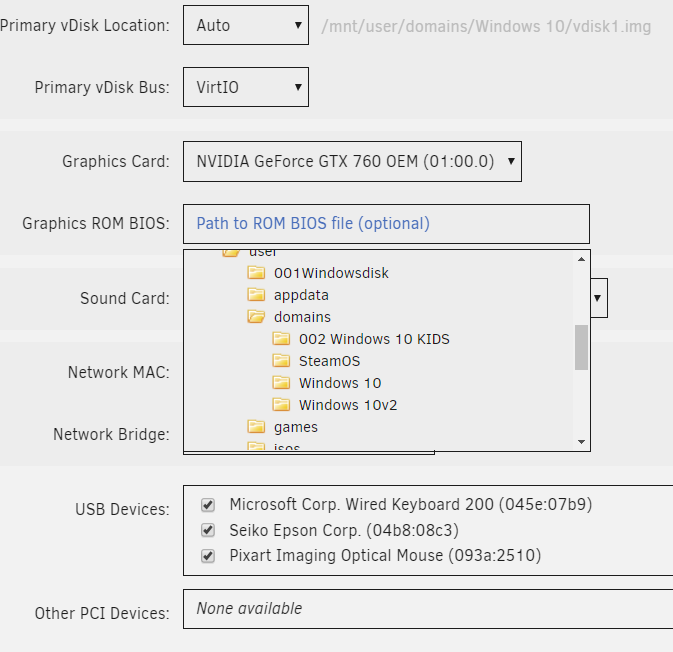Select the 001Windowsdisk tree entry

pyautogui.click(x=331, y=273)
